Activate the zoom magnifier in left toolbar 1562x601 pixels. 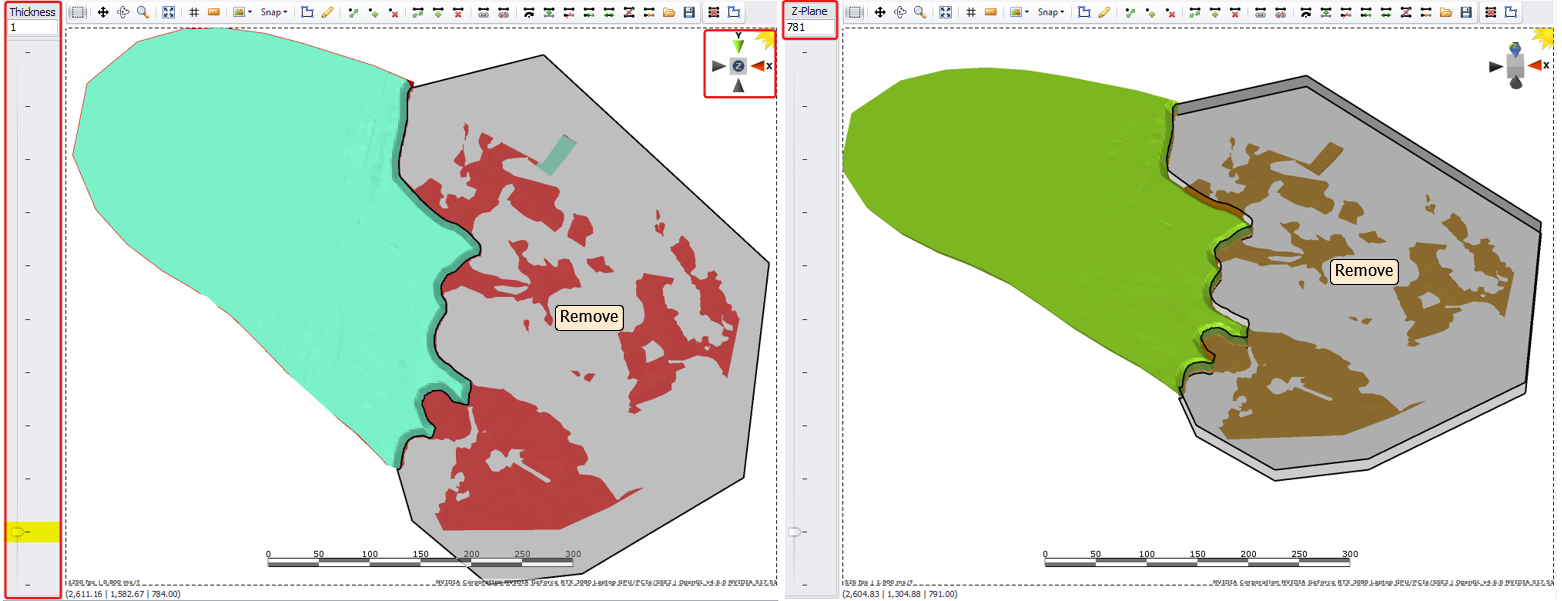pos(143,12)
